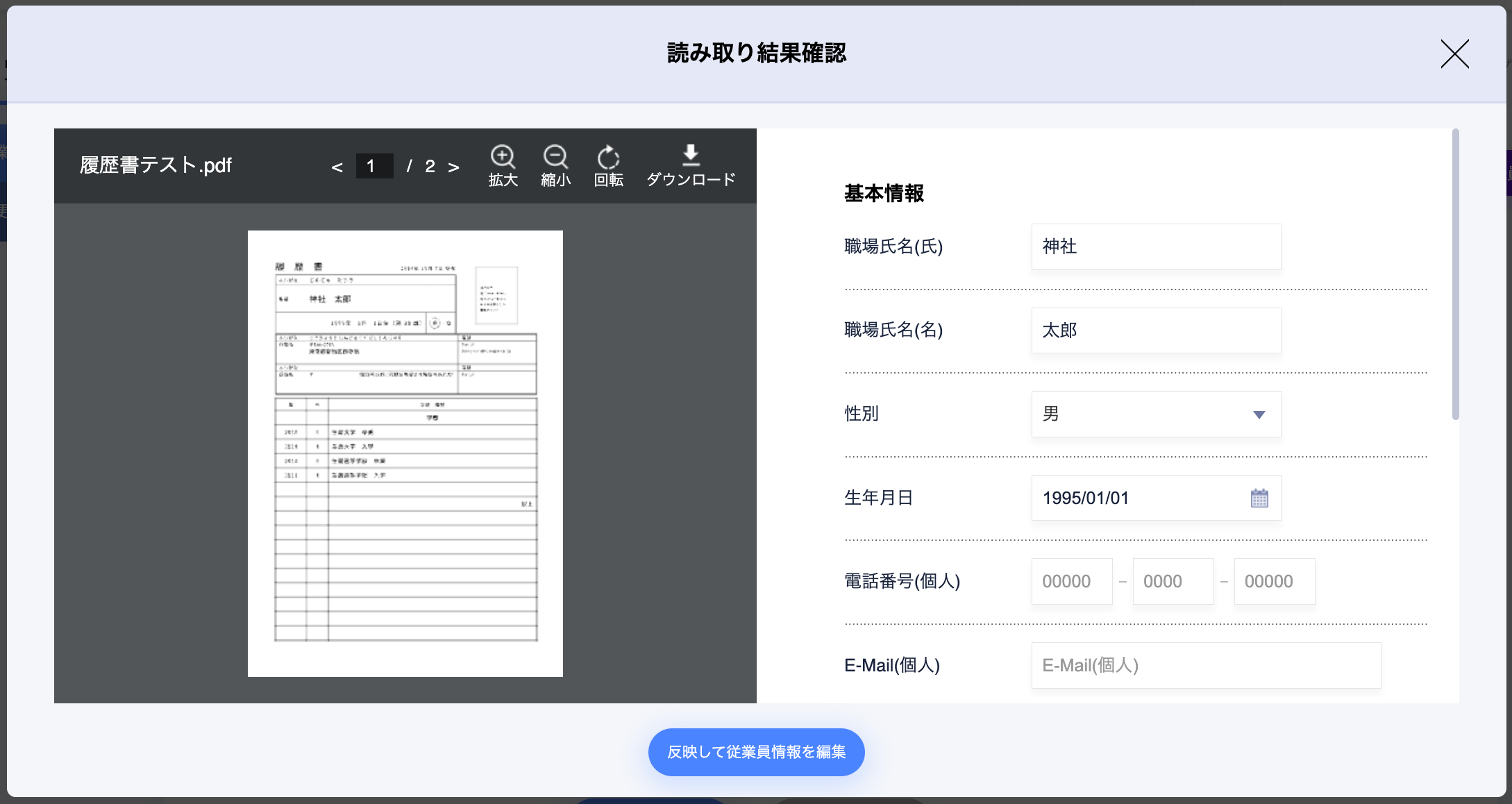Click the E-Mail(個人) input field
The image size is (1512, 804).
(x=1206, y=665)
